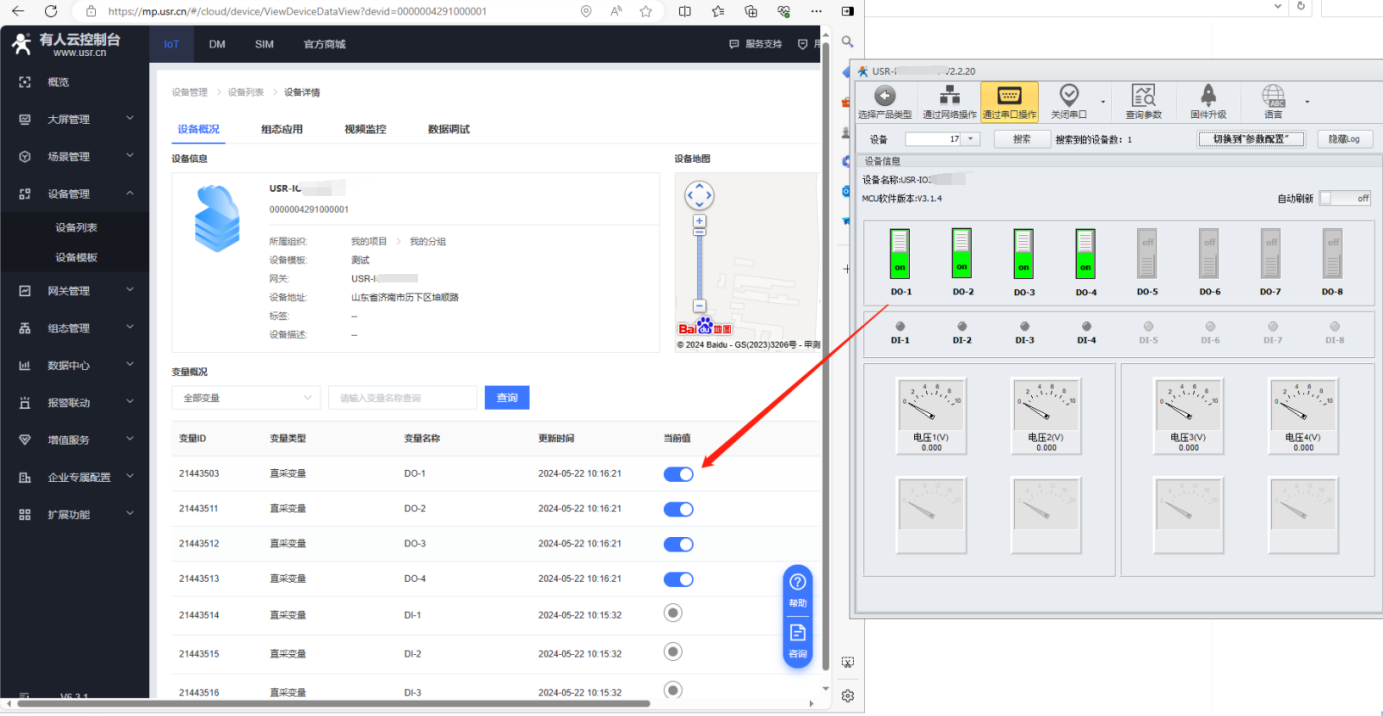Click the 通过网络操作 network icon
Screen dimensions: 1383x716
(949, 96)
